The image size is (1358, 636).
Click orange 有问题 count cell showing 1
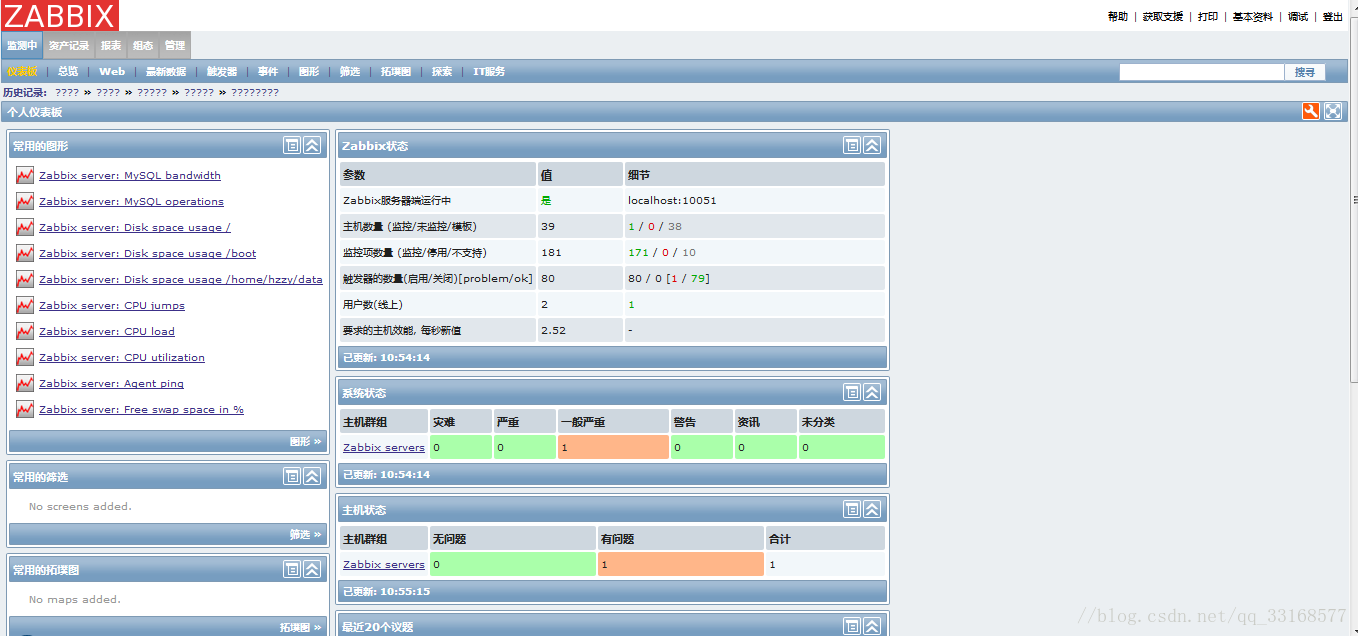point(681,564)
